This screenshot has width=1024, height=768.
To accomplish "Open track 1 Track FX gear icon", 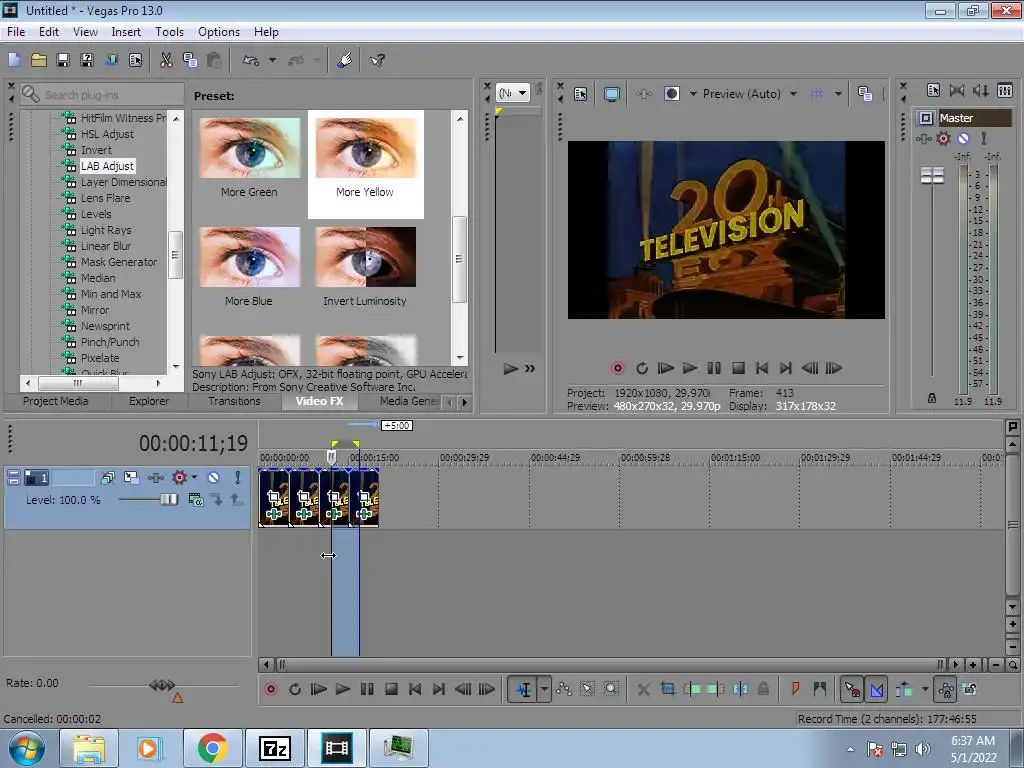I will tap(180, 477).
